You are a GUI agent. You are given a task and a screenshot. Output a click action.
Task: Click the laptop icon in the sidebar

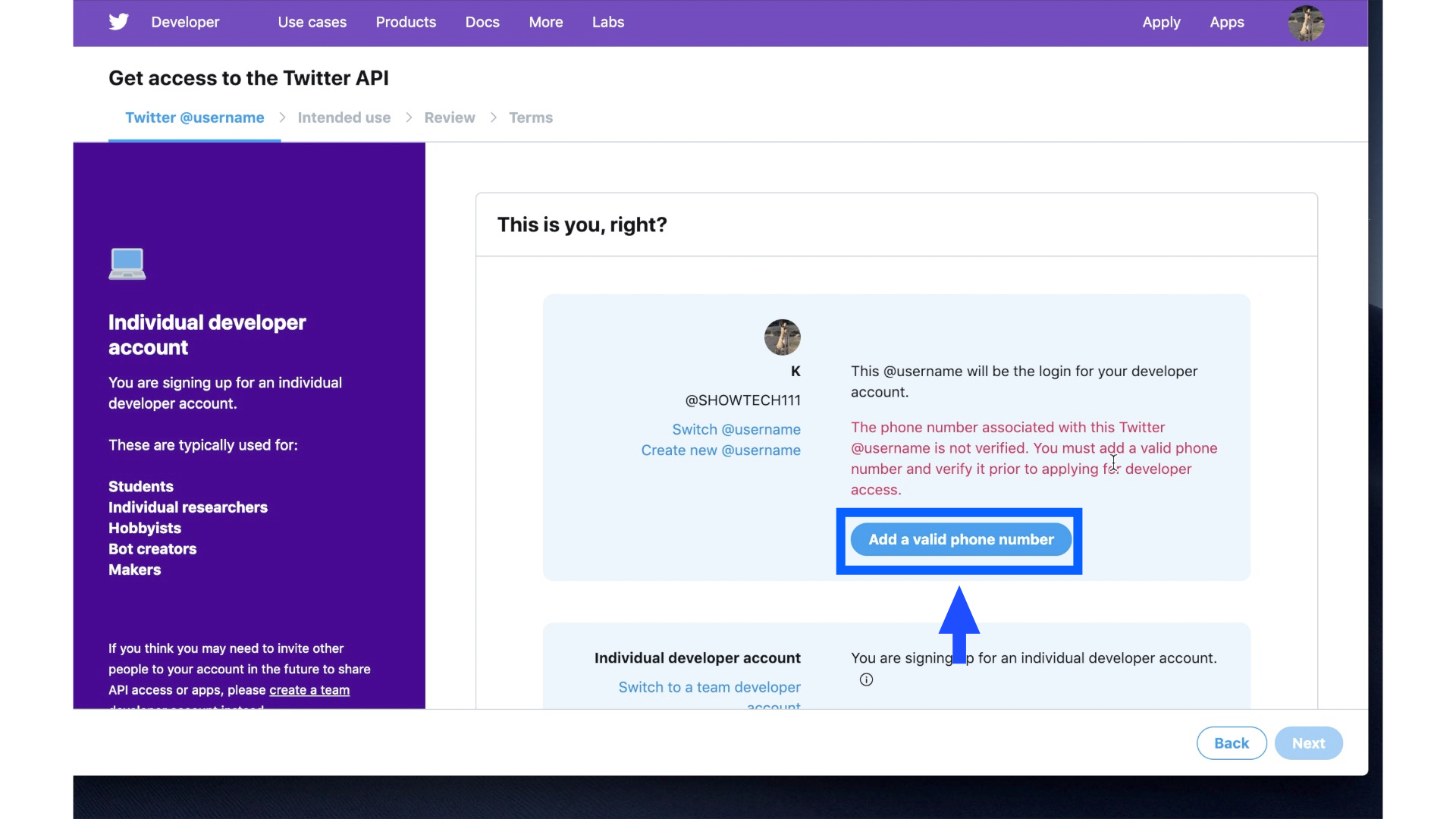coord(127,264)
